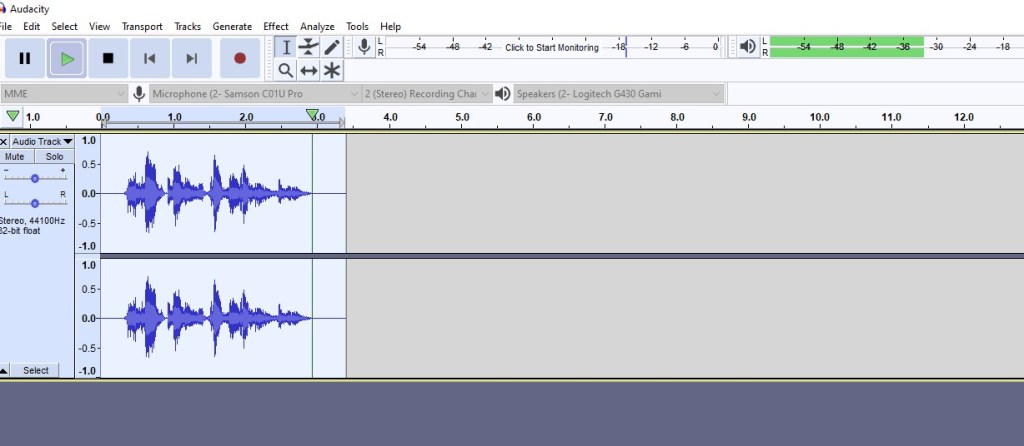Mute the audio track

15,157
